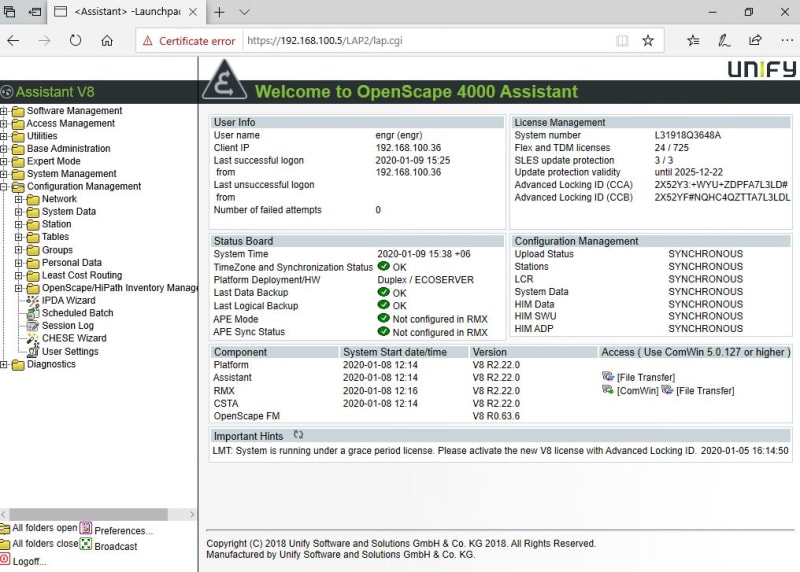Open the tab list dropdown chevron
The image size is (800, 572).
tap(244, 12)
